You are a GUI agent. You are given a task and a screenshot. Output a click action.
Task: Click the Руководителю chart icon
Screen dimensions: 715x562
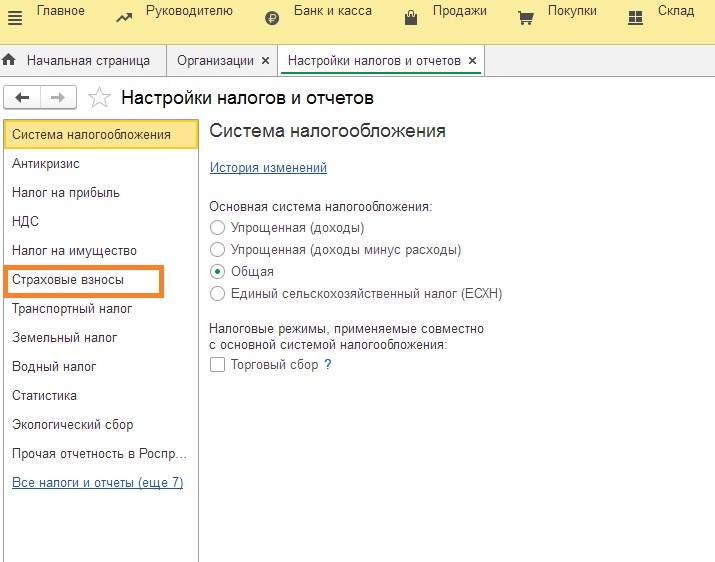coord(124,18)
